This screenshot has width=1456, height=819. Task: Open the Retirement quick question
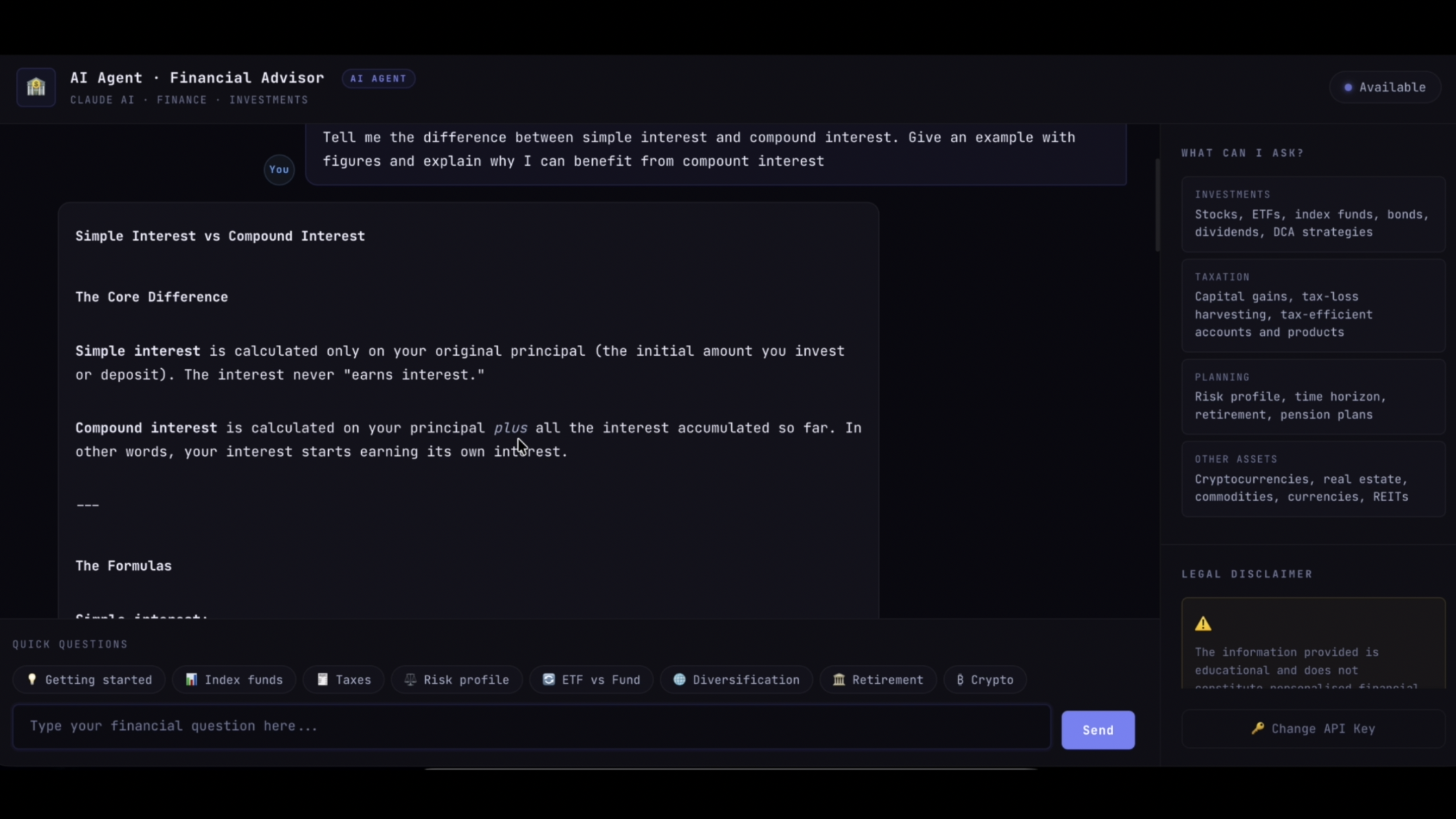(878, 679)
